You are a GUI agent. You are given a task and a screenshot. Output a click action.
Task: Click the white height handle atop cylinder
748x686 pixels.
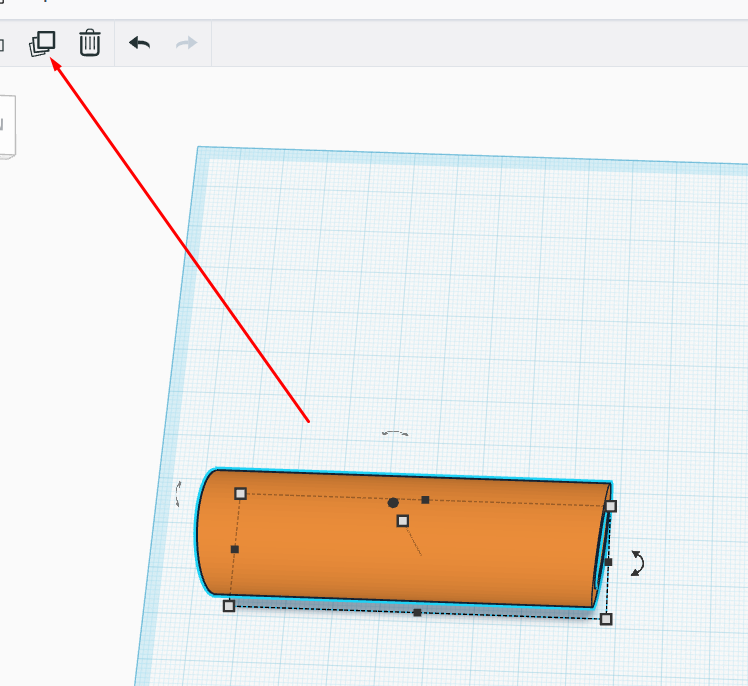point(403,520)
